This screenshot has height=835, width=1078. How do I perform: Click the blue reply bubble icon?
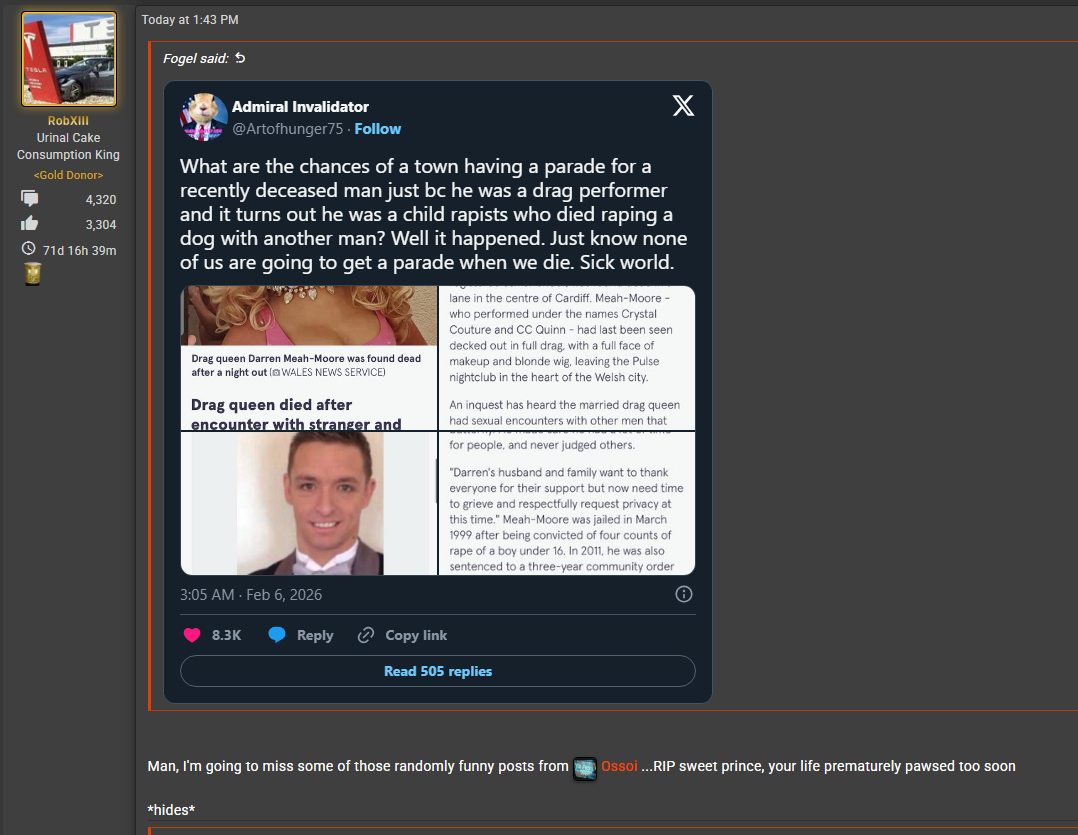tap(277, 635)
